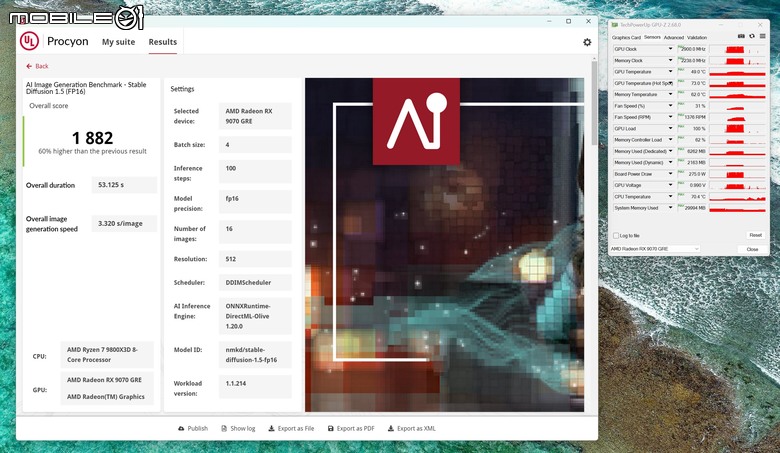Click the overall score value 1 882
780x453 pixels.
(x=93, y=138)
